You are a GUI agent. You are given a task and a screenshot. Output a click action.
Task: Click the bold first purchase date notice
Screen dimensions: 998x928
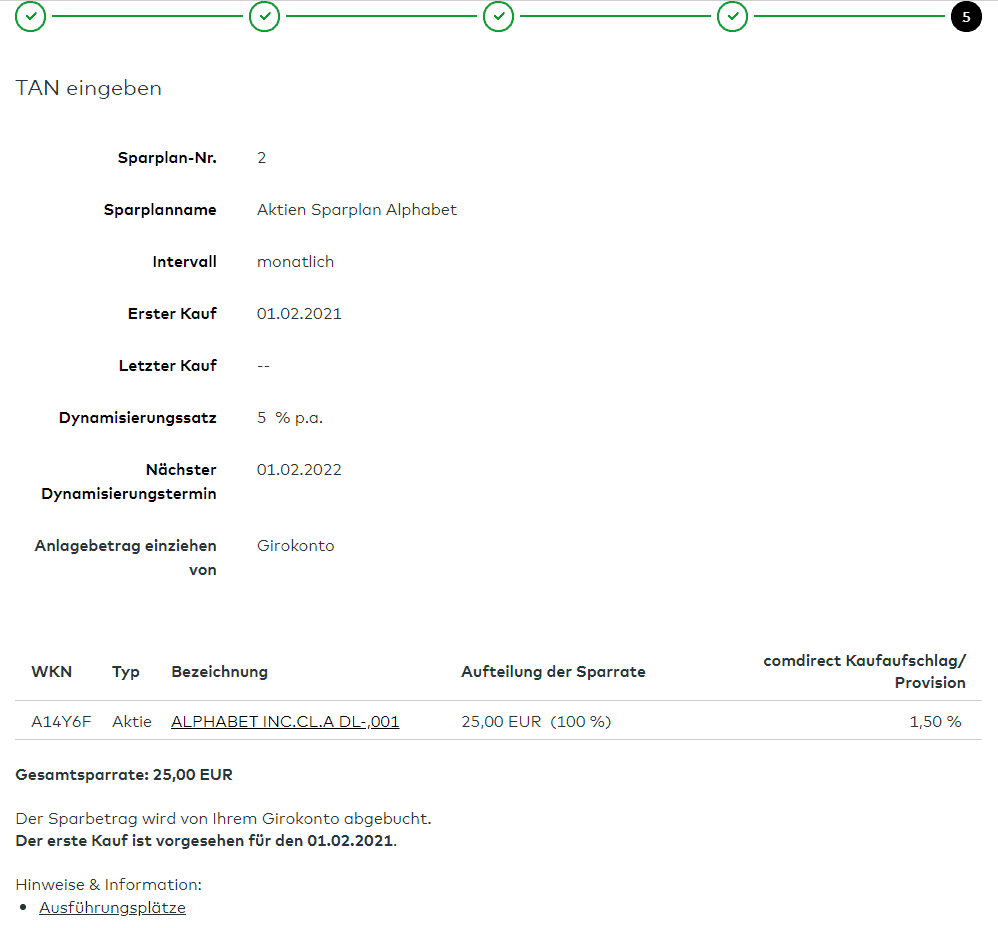(206, 841)
